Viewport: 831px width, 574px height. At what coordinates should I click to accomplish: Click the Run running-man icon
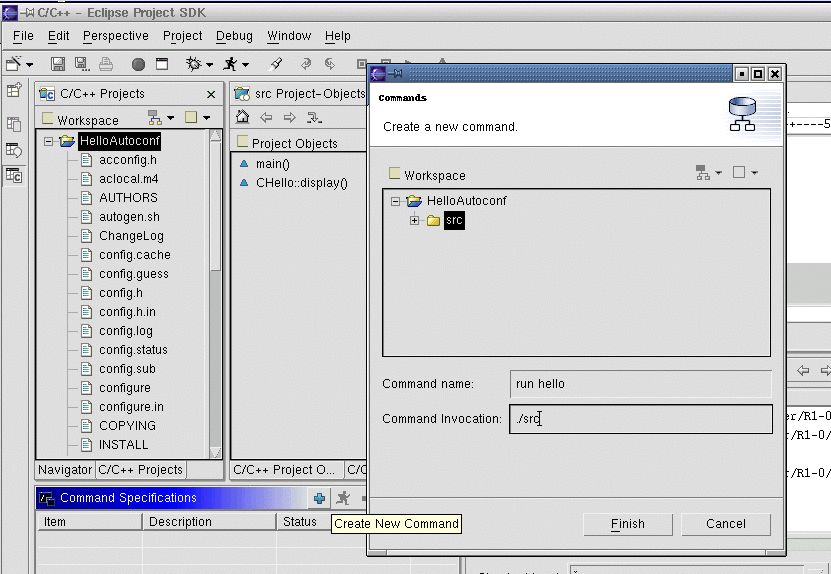click(x=230, y=64)
